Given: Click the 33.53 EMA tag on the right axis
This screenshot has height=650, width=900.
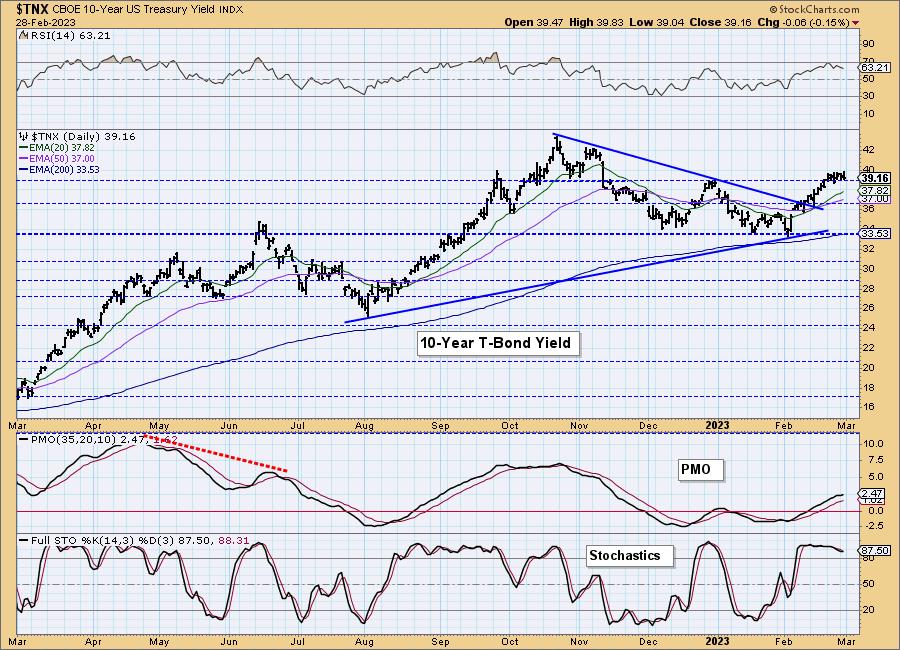Looking at the screenshot, I should (875, 233).
